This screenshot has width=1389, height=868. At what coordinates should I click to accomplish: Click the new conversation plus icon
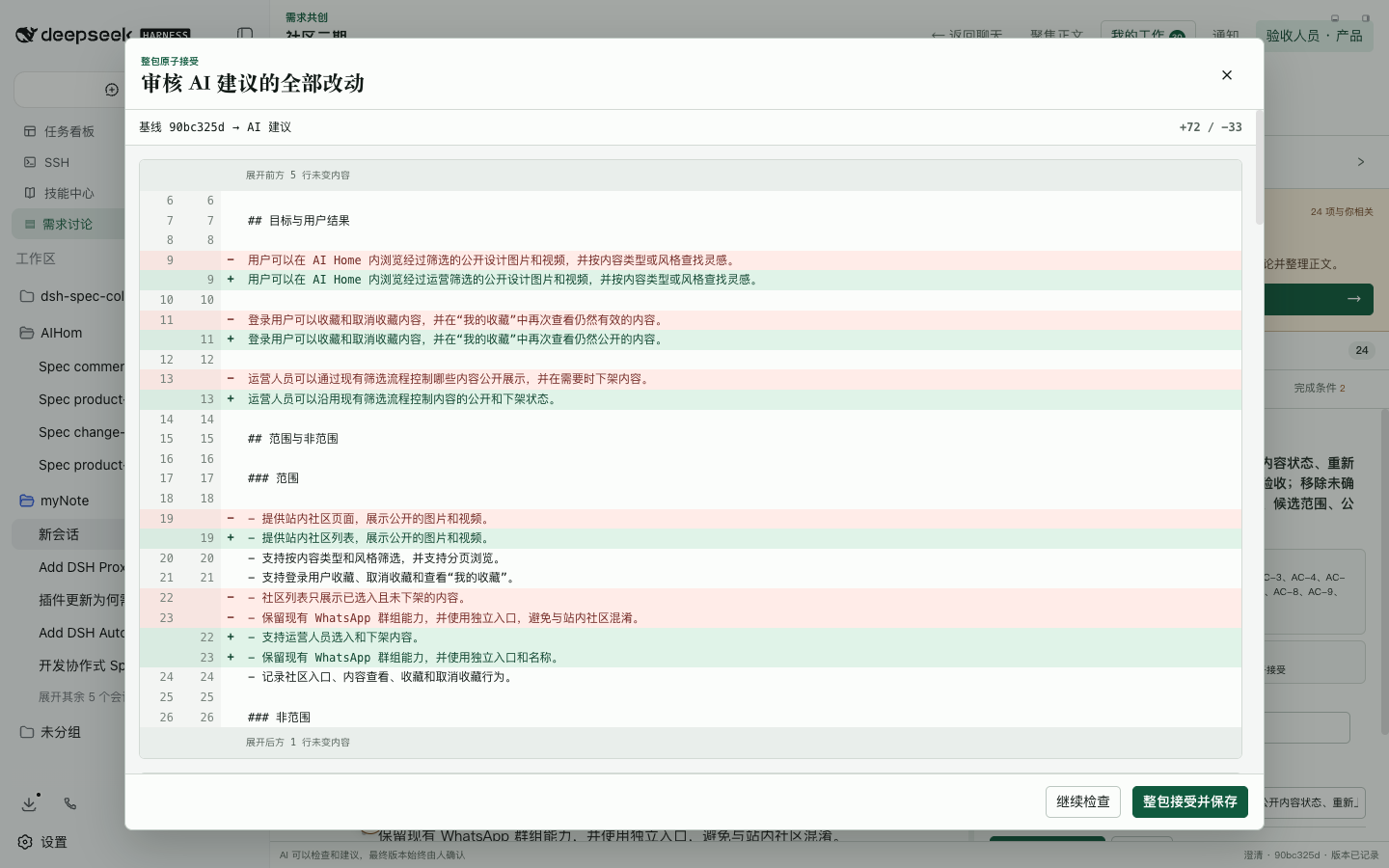tap(112, 90)
